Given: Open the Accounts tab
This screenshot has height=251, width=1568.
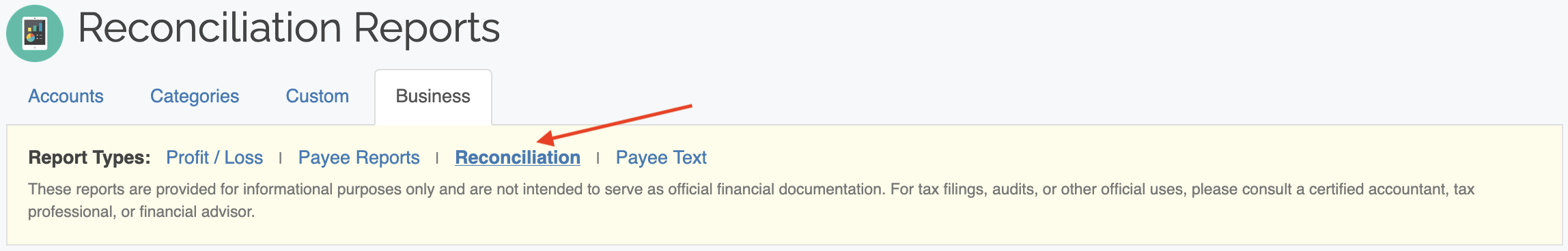Looking at the screenshot, I should click(66, 96).
